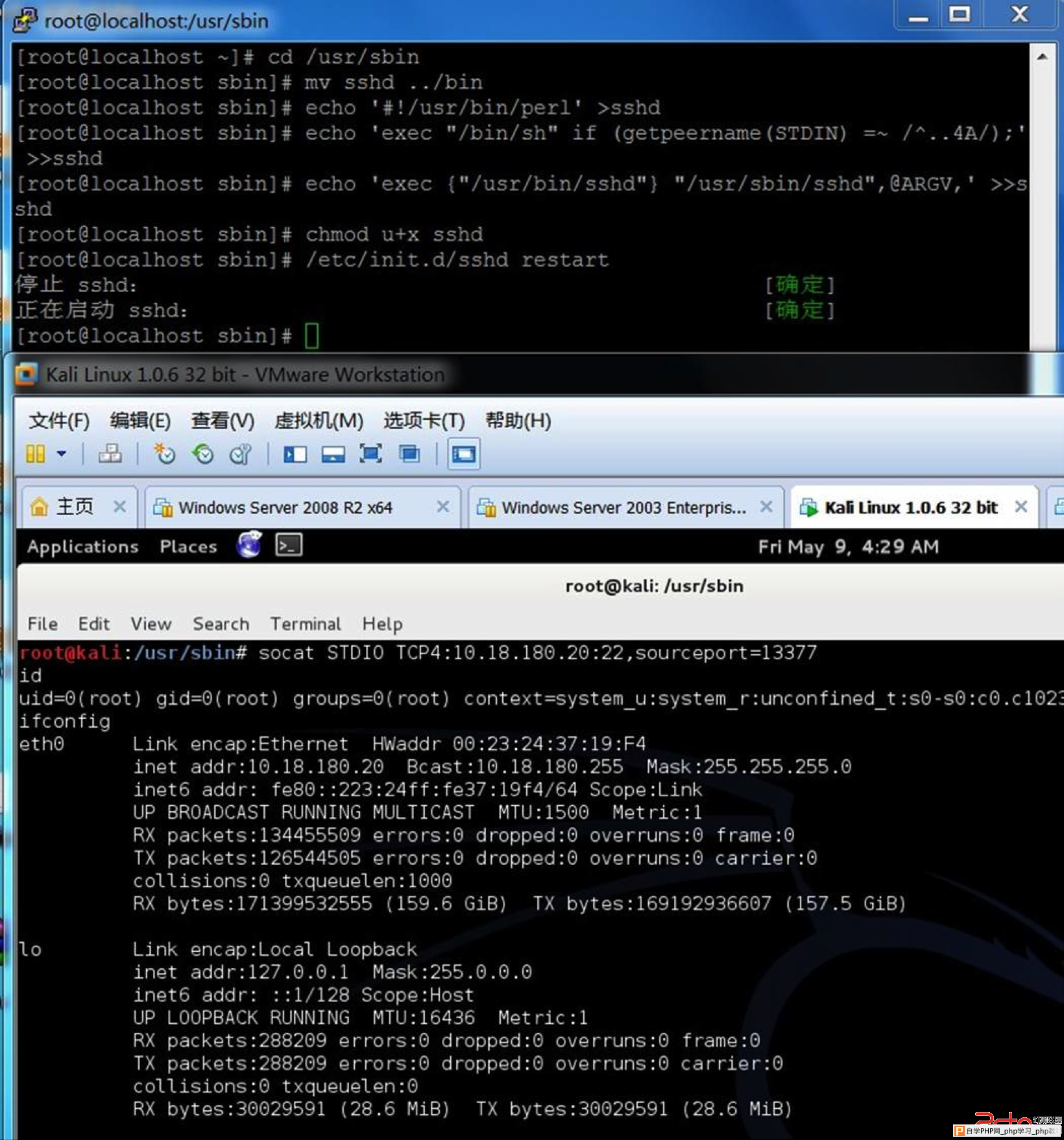The height and width of the screenshot is (1140, 1064).
Task: Toggle the VMware library sidebar icon
Action: 295,454
